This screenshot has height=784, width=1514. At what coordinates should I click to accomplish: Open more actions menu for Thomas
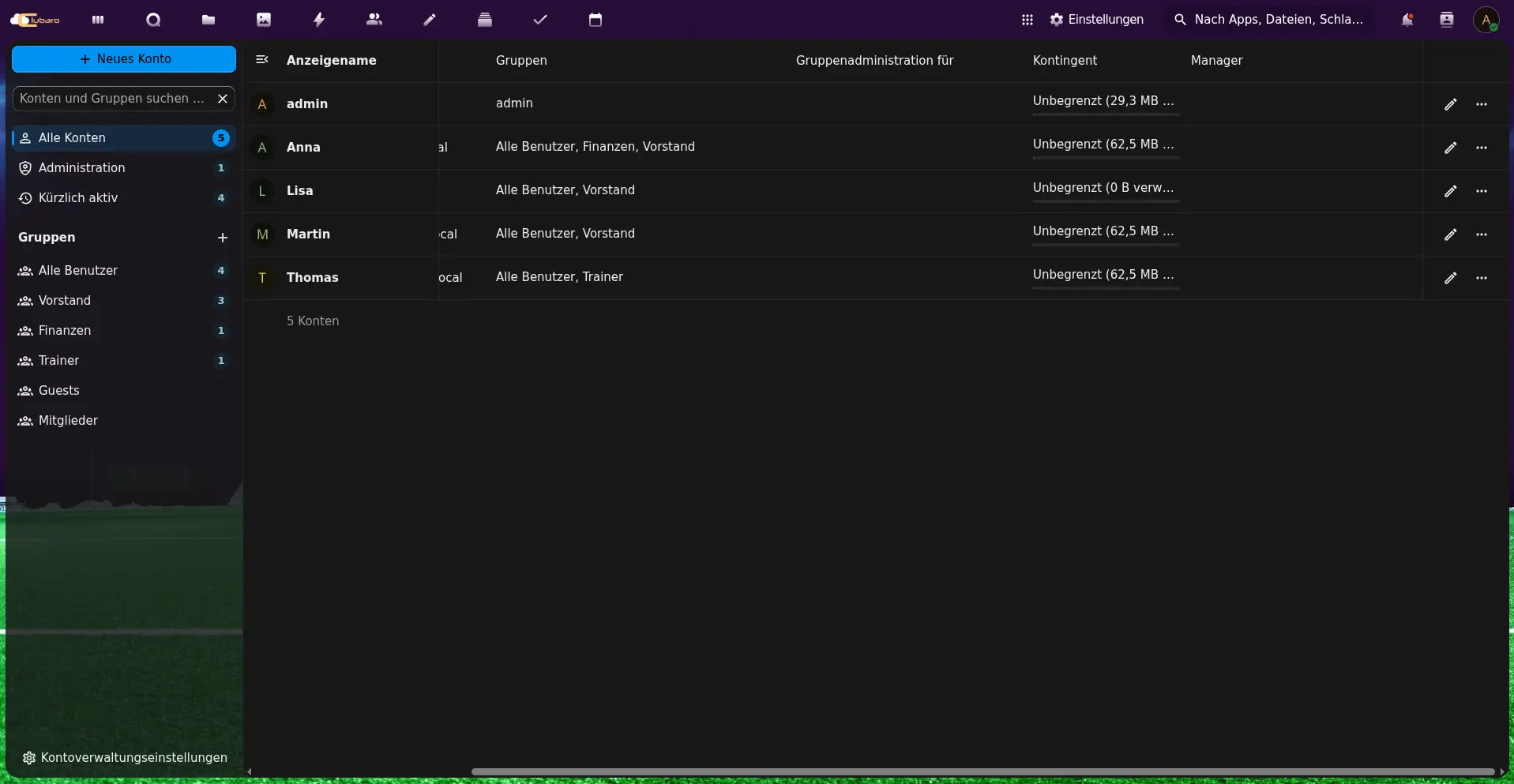(1482, 278)
